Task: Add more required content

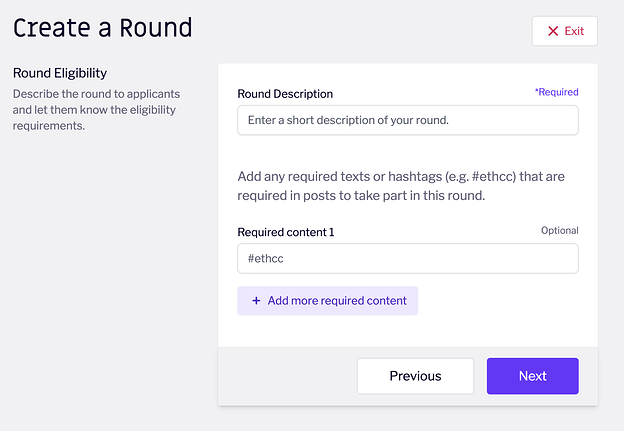Action: tap(328, 300)
